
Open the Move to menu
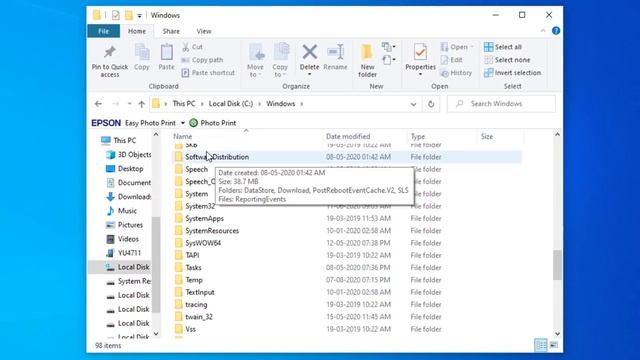(256, 60)
